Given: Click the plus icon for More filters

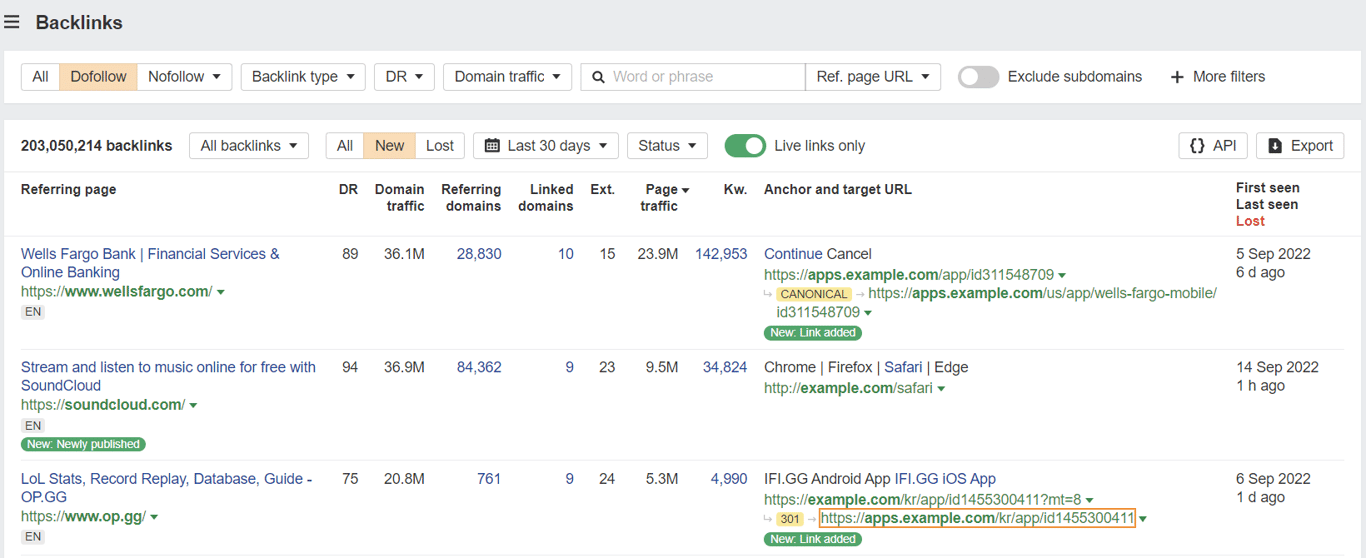Looking at the screenshot, I should (1177, 77).
